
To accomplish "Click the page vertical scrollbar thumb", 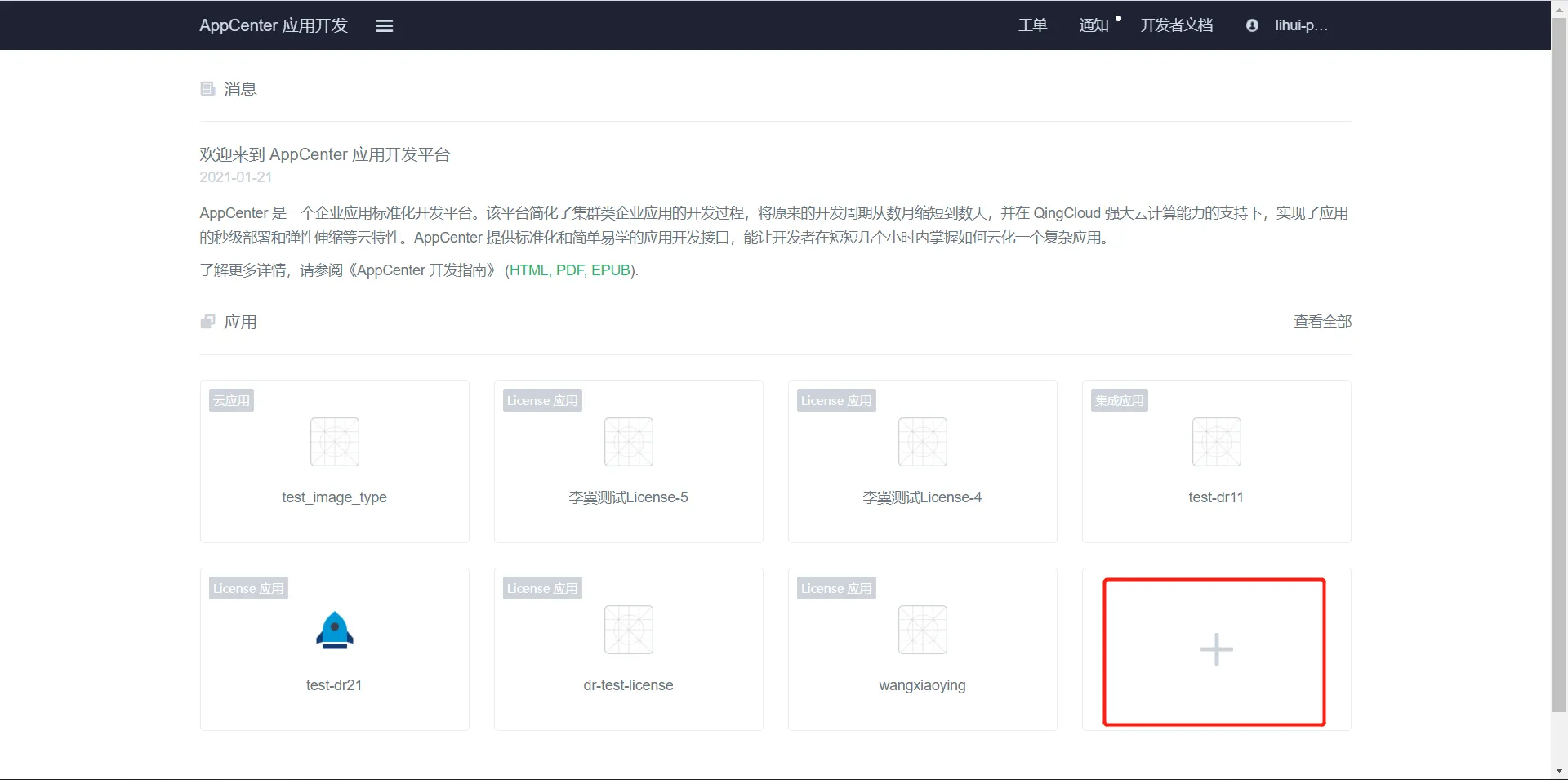I will coord(1559,364).
